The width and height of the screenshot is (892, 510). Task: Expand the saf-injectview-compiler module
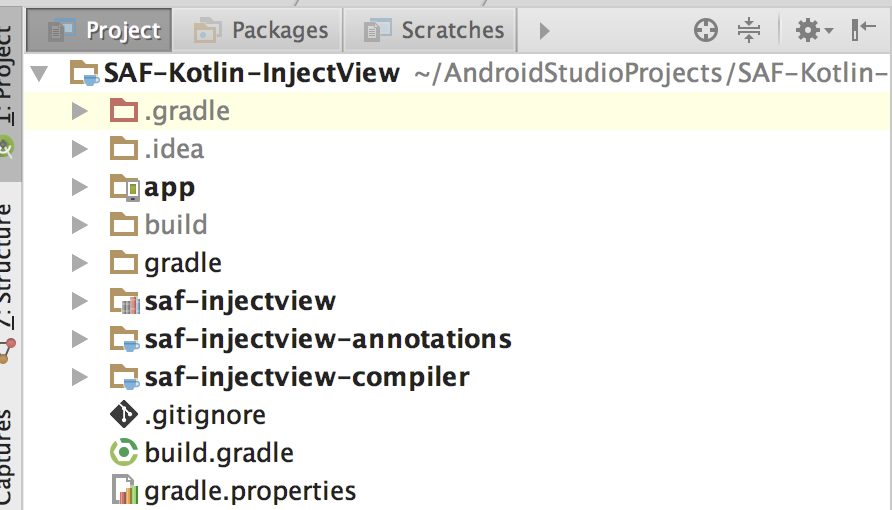(x=80, y=377)
